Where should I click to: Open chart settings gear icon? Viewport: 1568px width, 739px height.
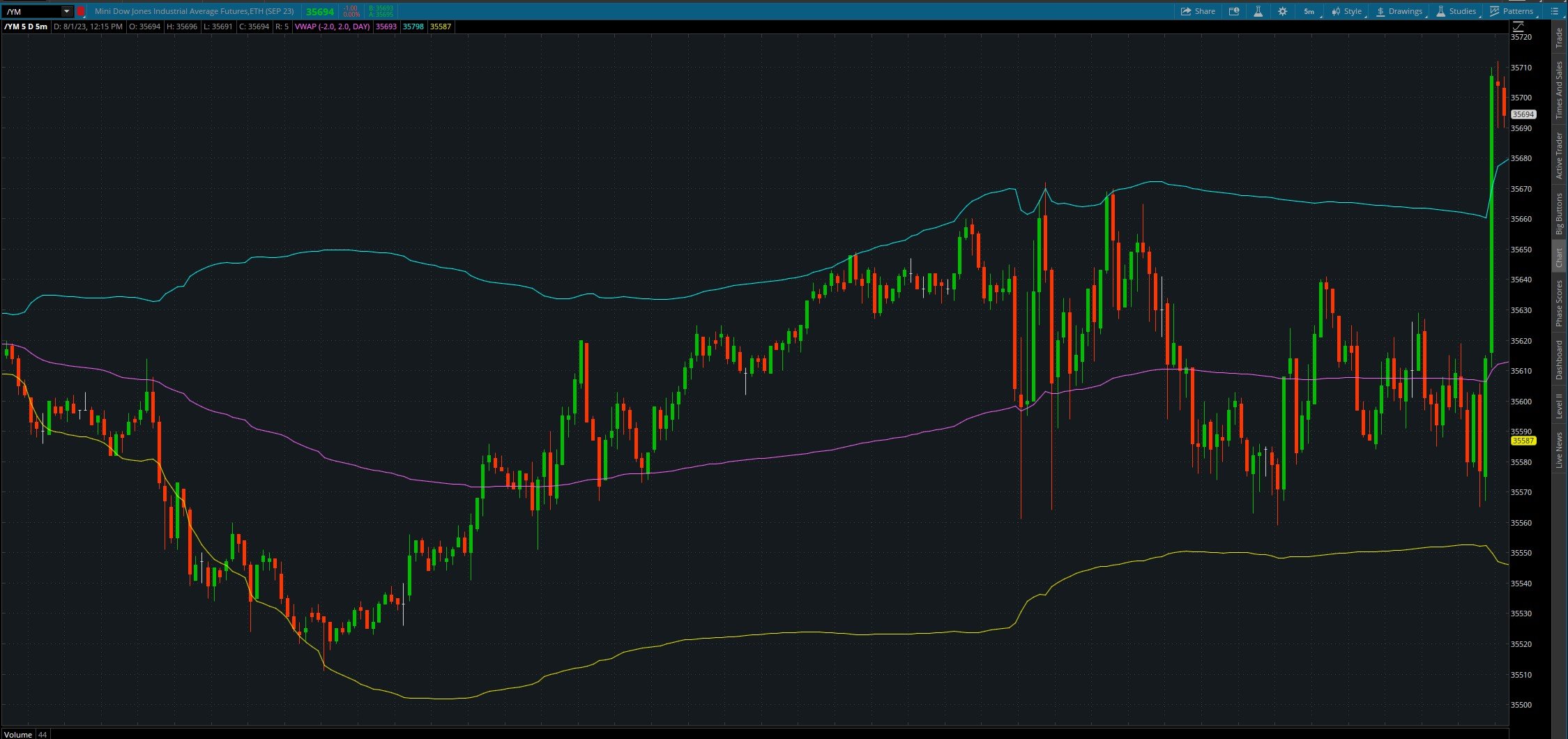[1282, 11]
